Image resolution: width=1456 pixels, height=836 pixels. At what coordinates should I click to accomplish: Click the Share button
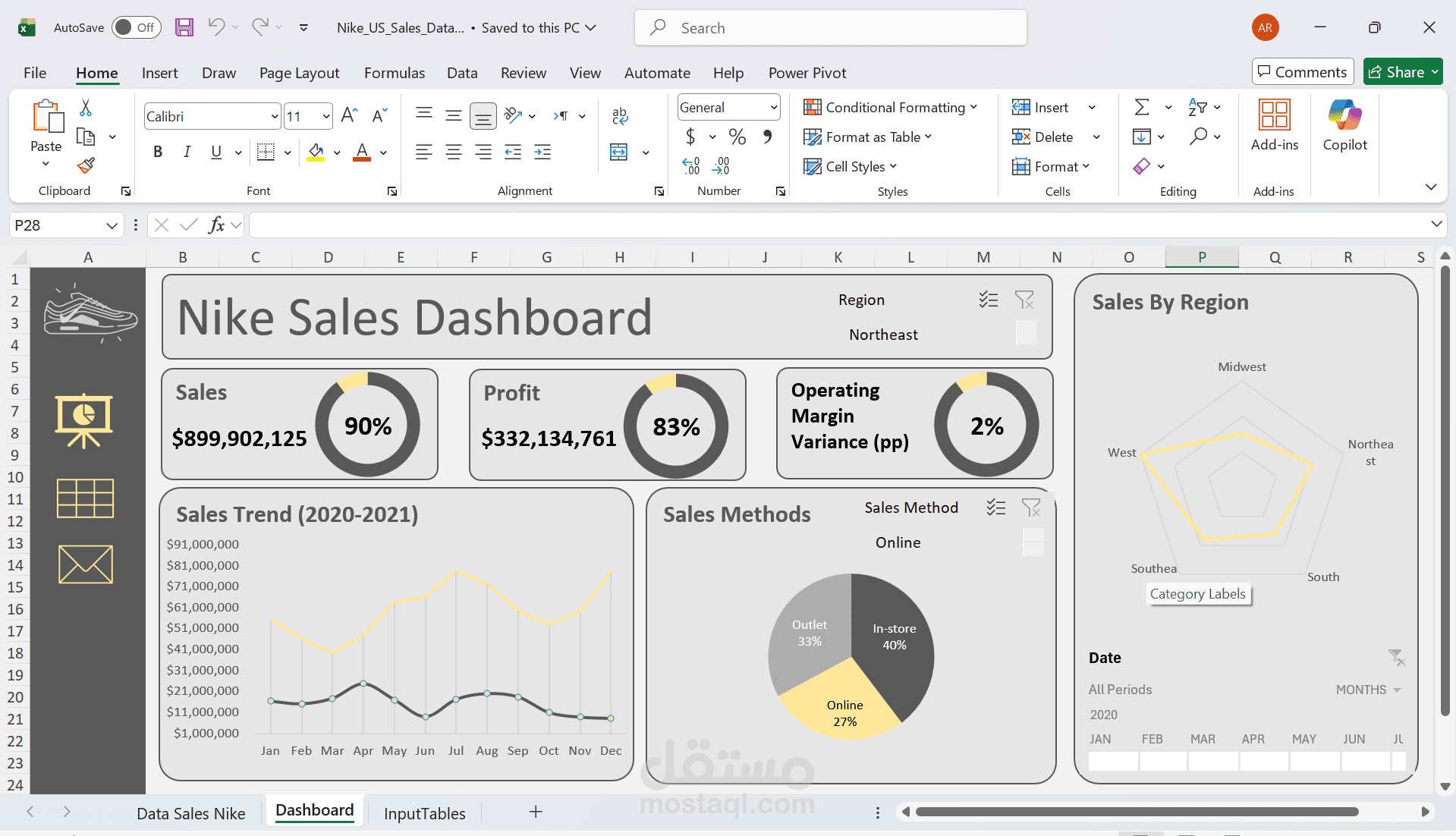pos(1403,72)
